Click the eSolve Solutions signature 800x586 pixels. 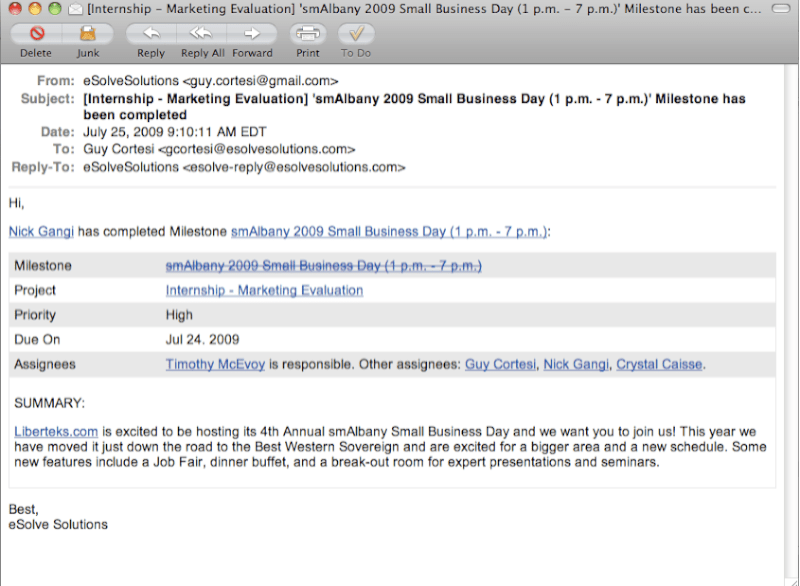58,524
